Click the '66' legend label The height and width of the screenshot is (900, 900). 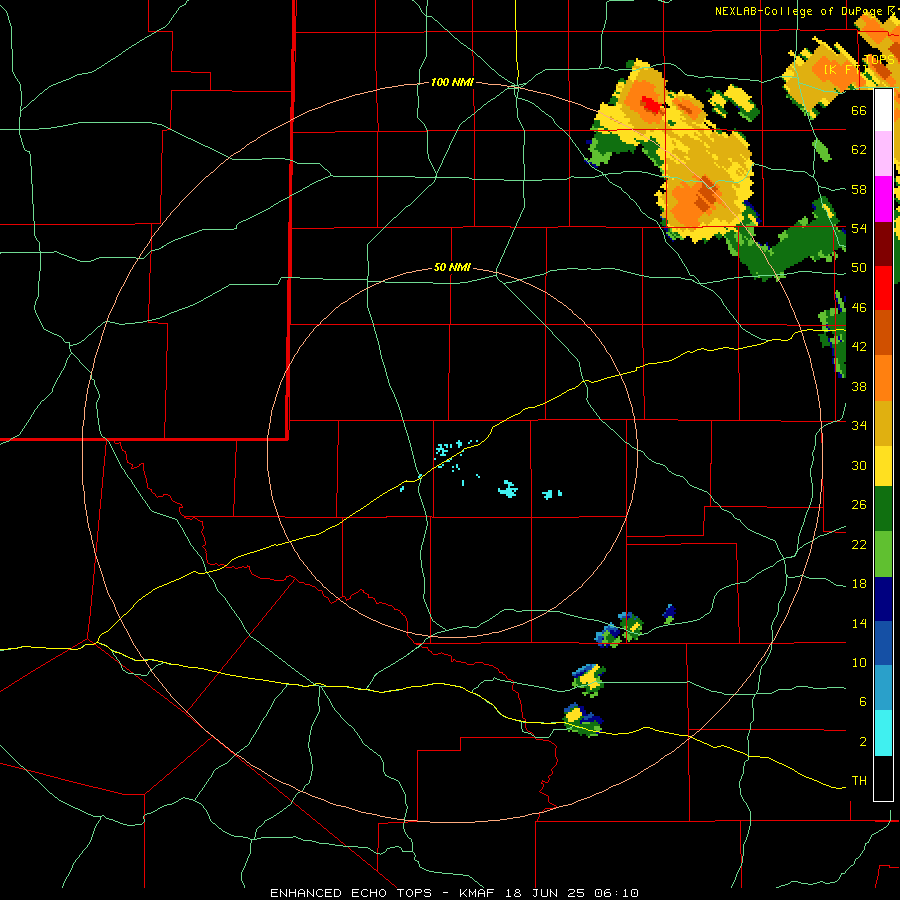pyautogui.click(x=859, y=110)
